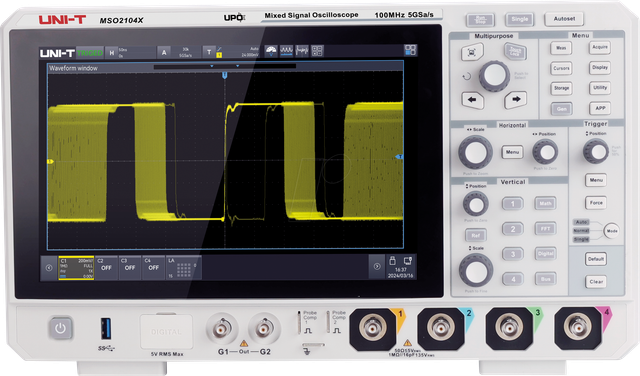
Task: Tap the C2 OFF channel box
Action: (106, 268)
